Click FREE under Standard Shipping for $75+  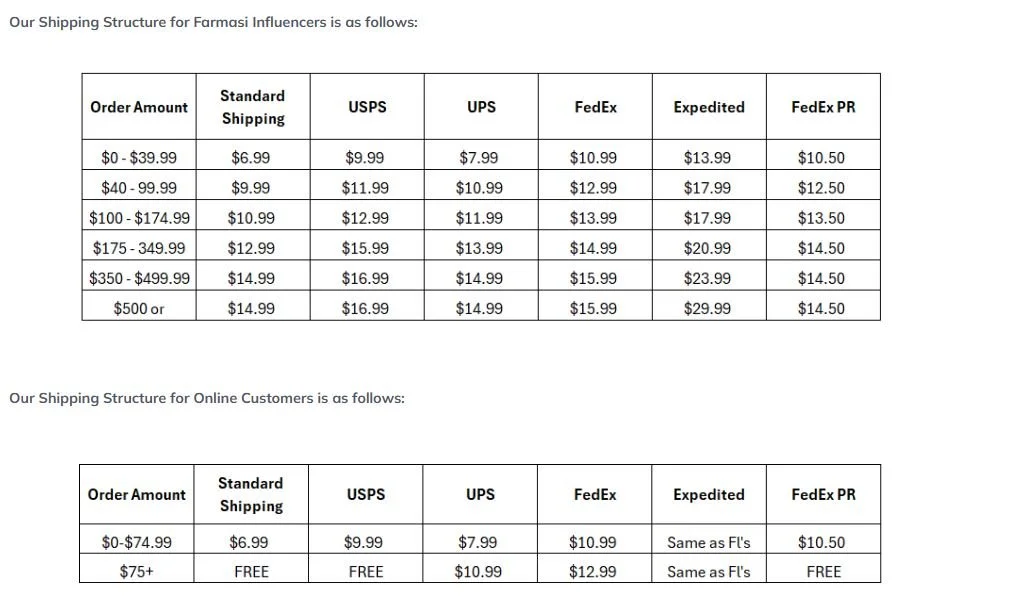[x=251, y=572]
